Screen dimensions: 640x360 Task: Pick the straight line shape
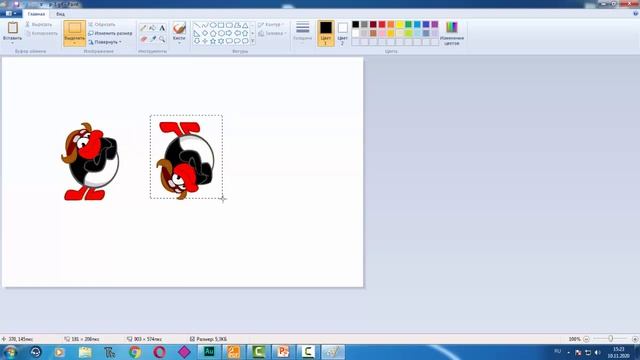pyautogui.click(x=197, y=25)
